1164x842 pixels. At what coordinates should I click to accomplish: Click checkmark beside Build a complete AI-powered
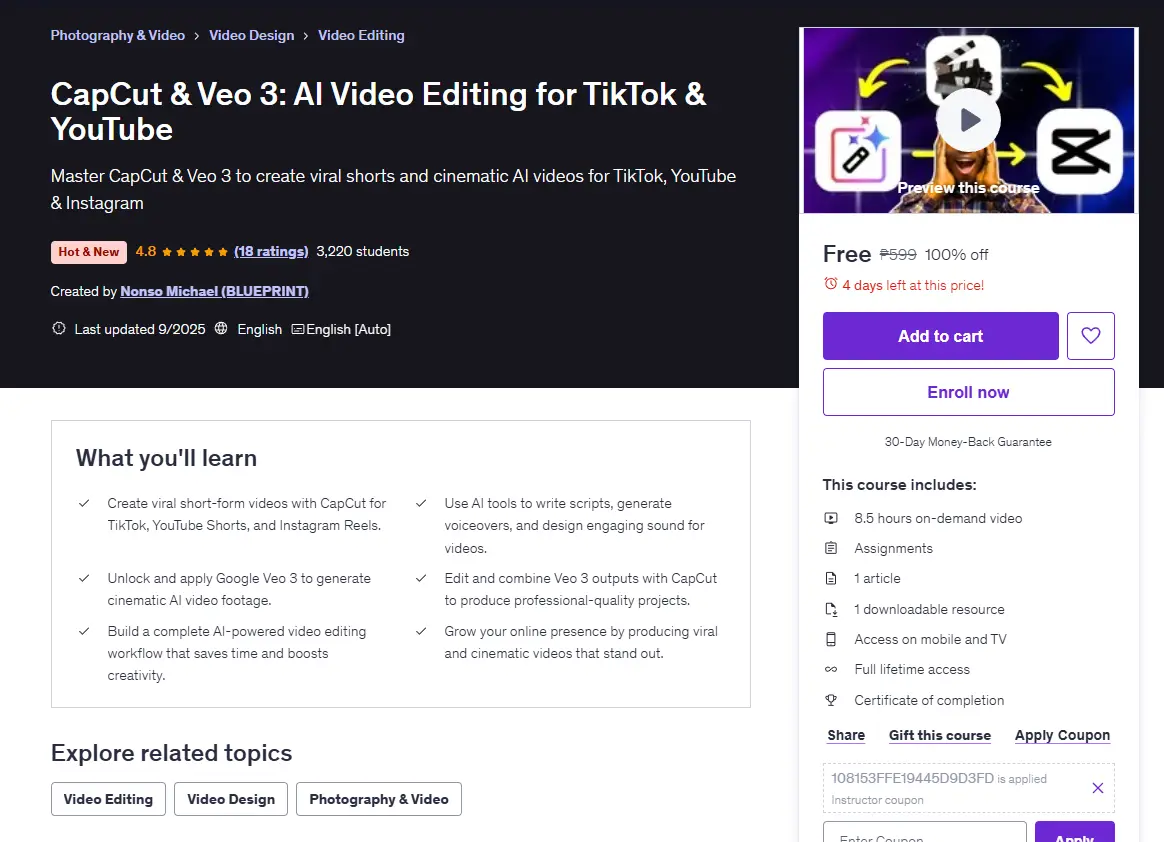[x=84, y=631]
